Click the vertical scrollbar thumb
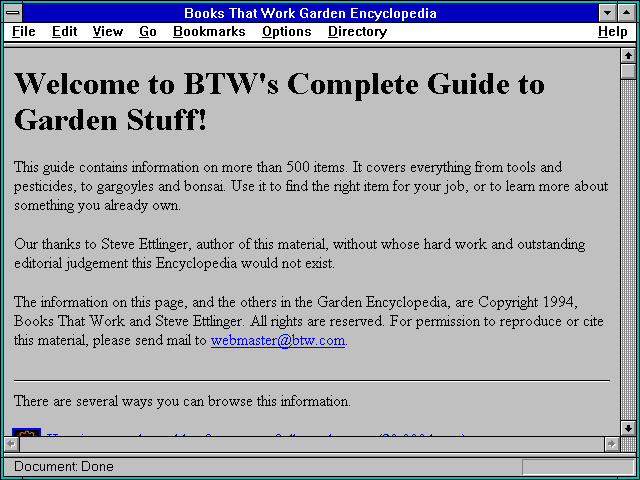 click(x=628, y=71)
